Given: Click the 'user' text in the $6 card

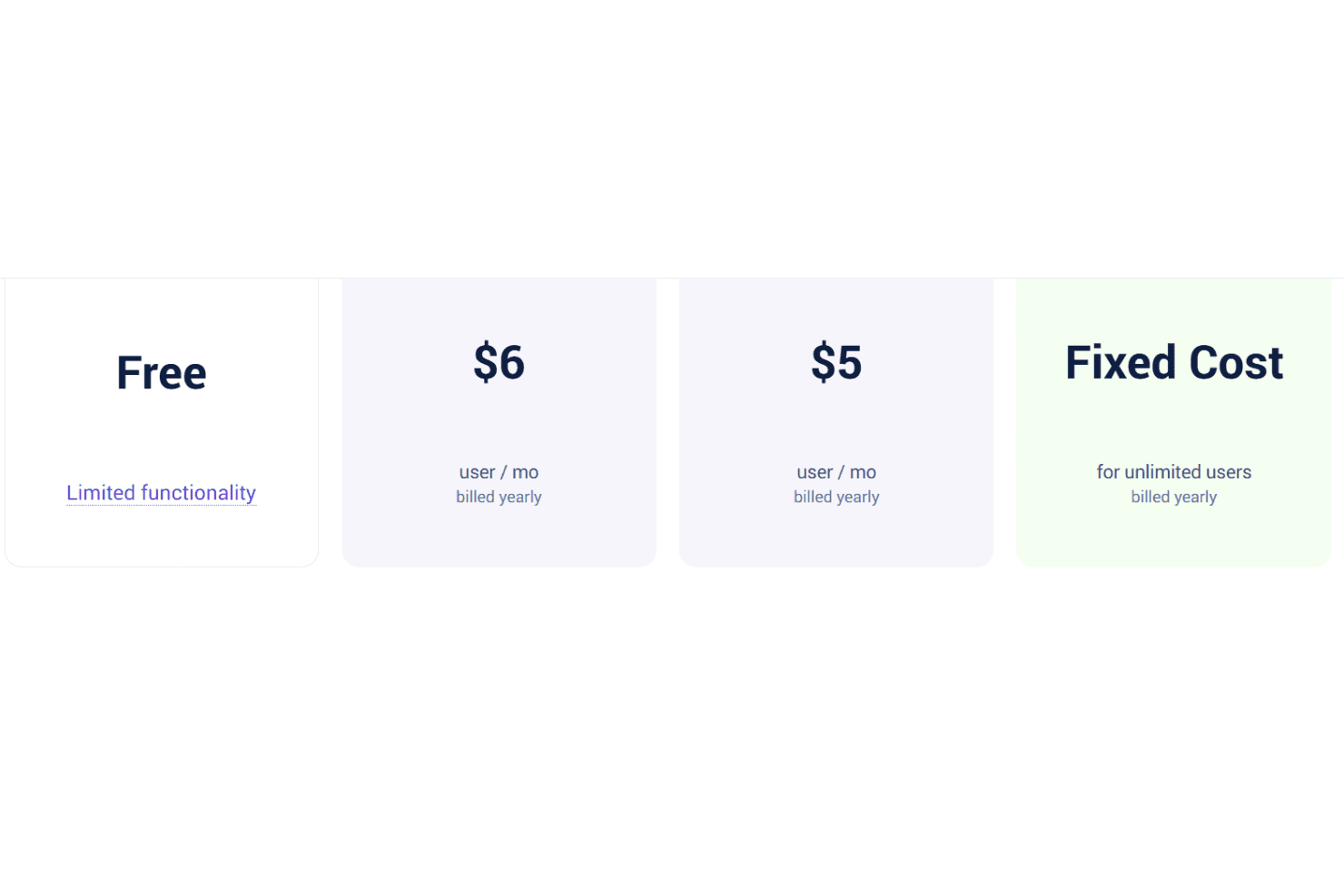Looking at the screenshot, I should click(x=477, y=472).
